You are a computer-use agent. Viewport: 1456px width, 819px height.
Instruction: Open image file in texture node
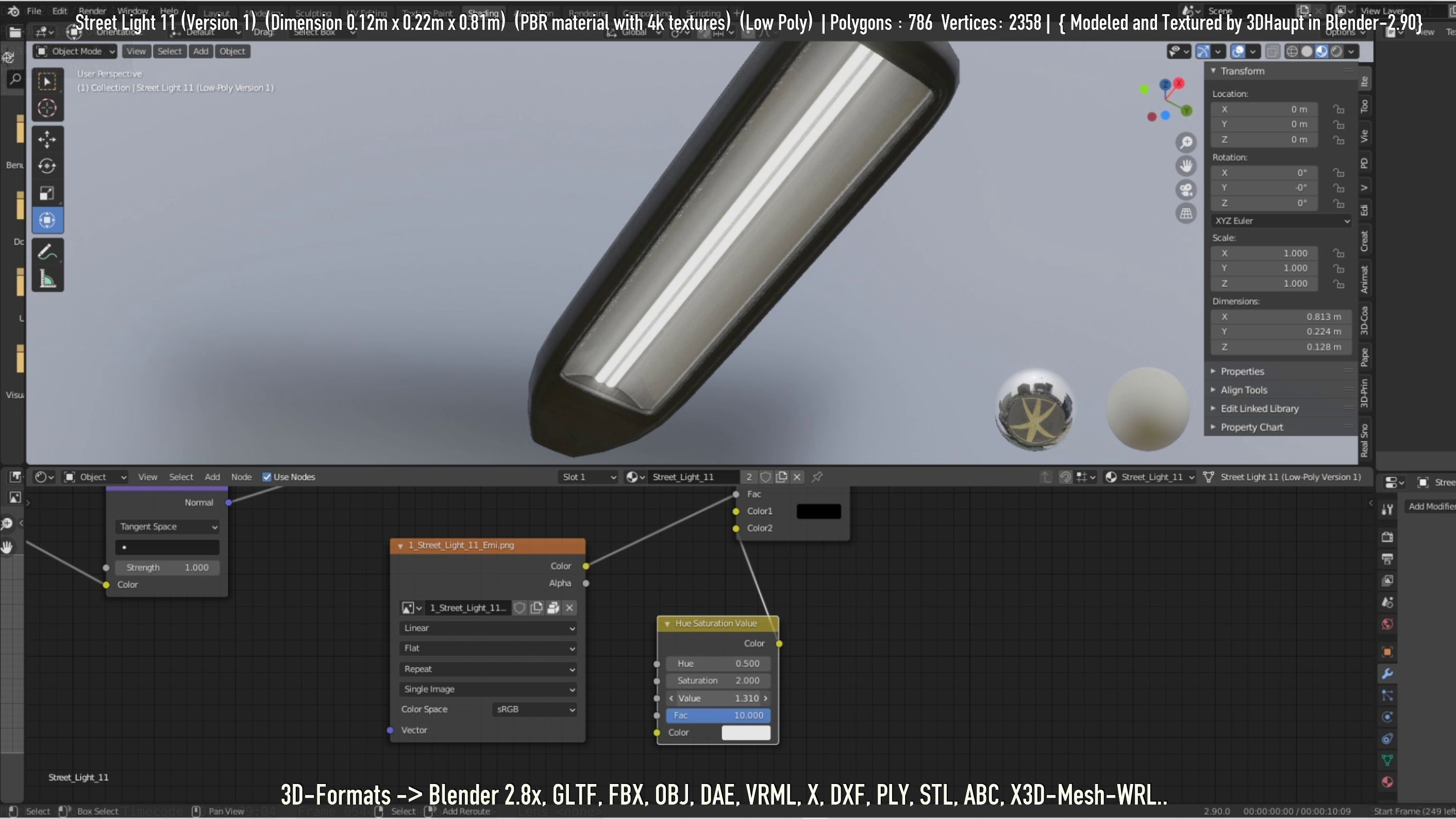pos(554,608)
